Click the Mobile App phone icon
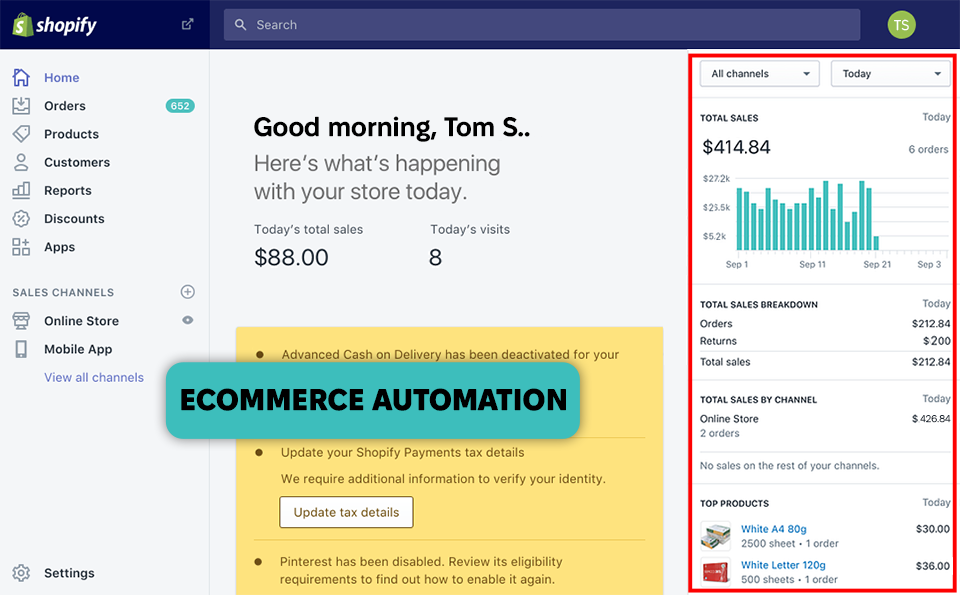 [x=21, y=349]
